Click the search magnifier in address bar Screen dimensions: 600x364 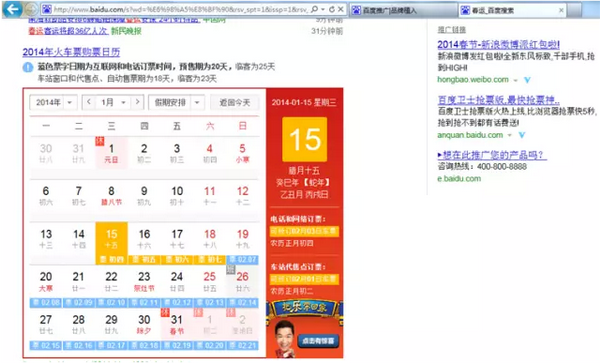click(x=314, y=9)
